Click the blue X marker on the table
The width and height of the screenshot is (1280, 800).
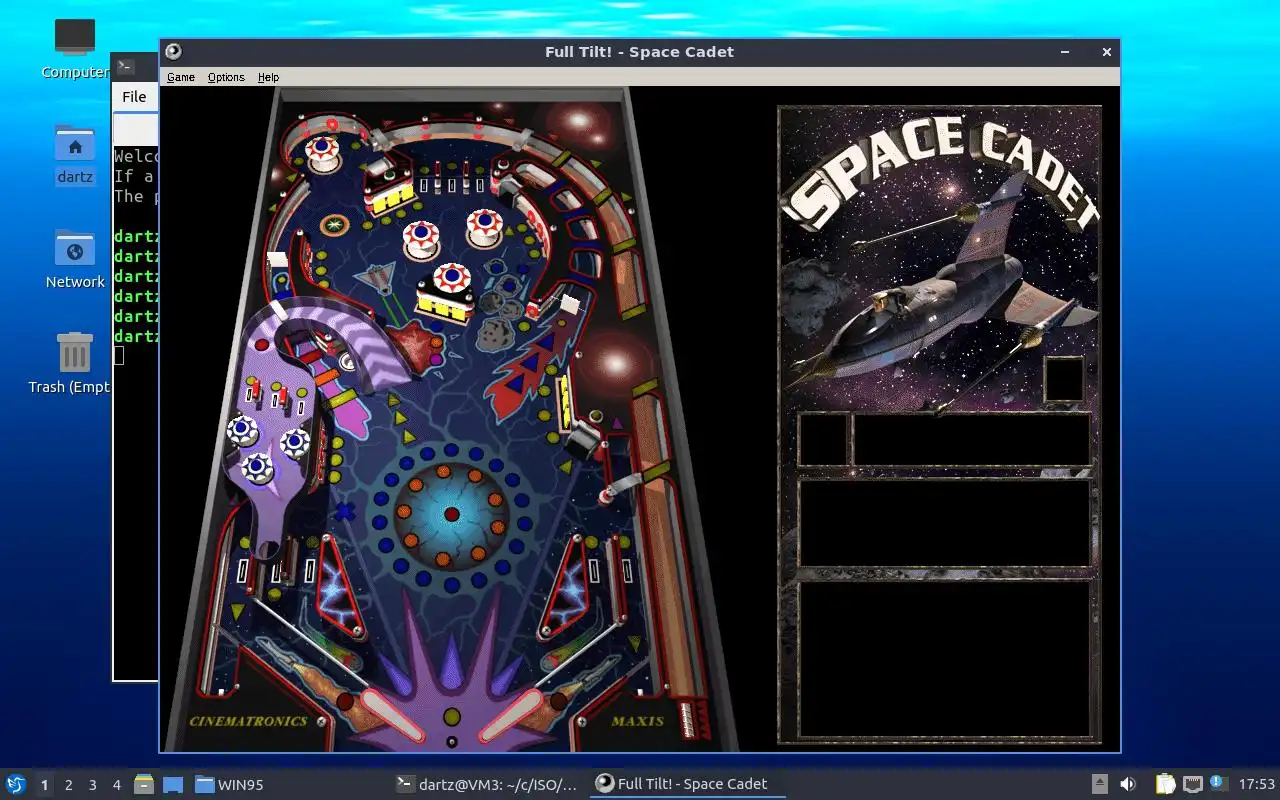point(345,511)
